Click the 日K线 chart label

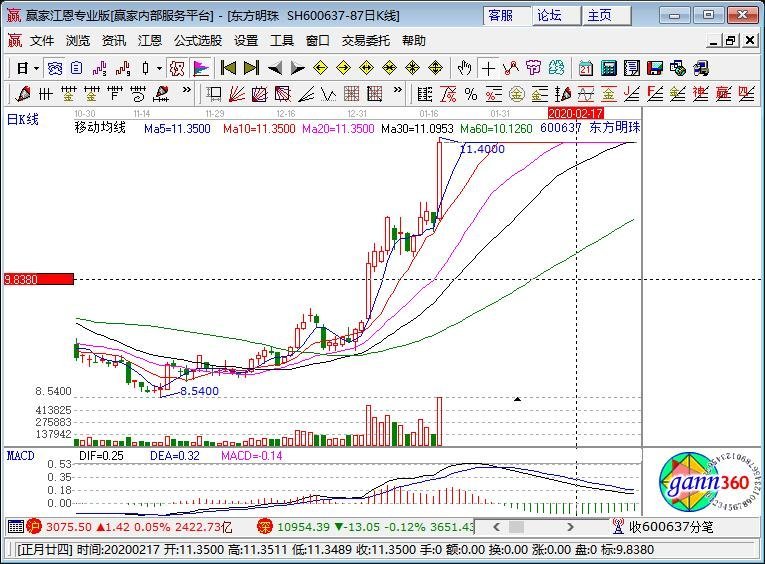pyautogui.click(x=22, y=119)
